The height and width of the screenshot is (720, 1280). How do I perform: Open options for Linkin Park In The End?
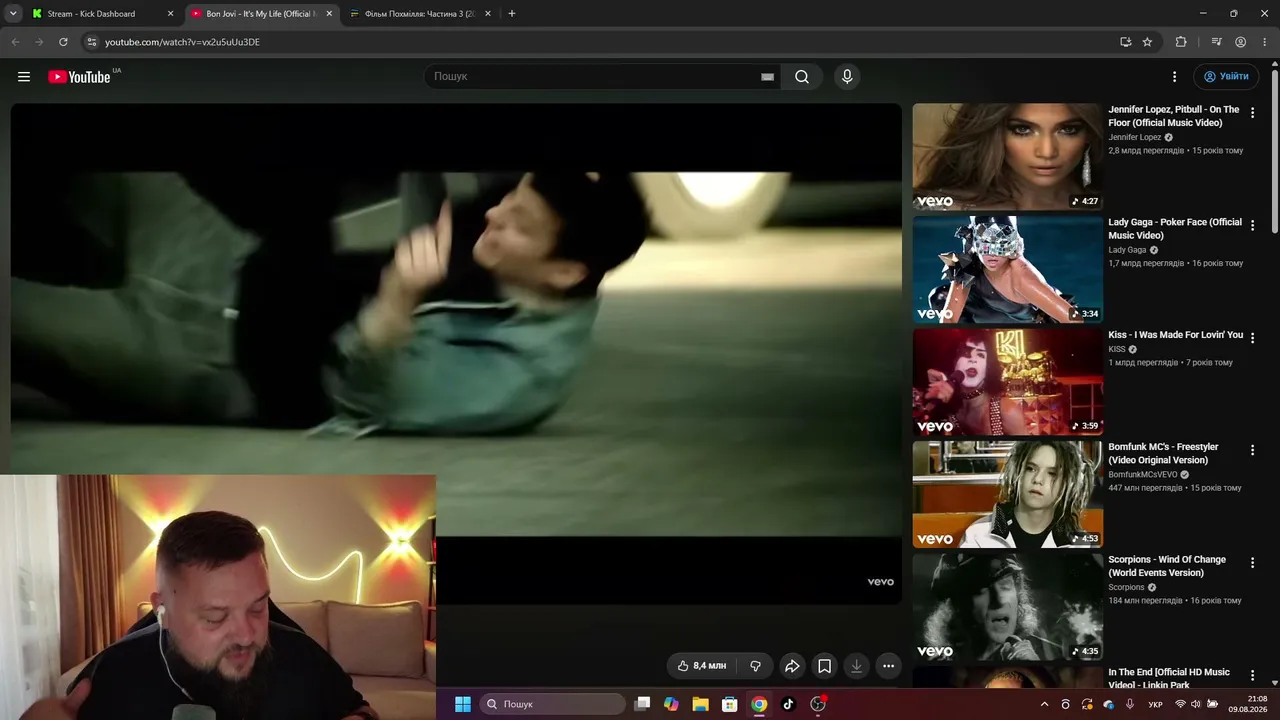(1252, 676)
